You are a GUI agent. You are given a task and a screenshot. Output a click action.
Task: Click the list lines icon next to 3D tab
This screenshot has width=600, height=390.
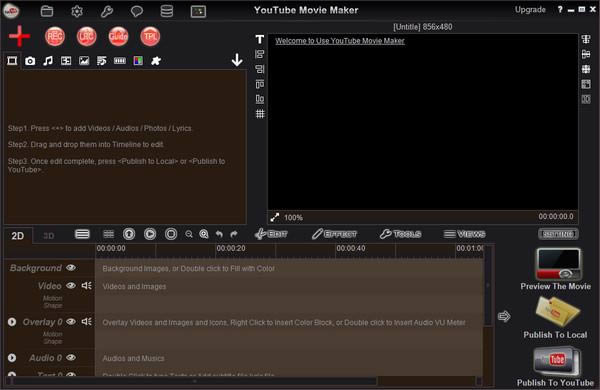click(x=82, y=234)
